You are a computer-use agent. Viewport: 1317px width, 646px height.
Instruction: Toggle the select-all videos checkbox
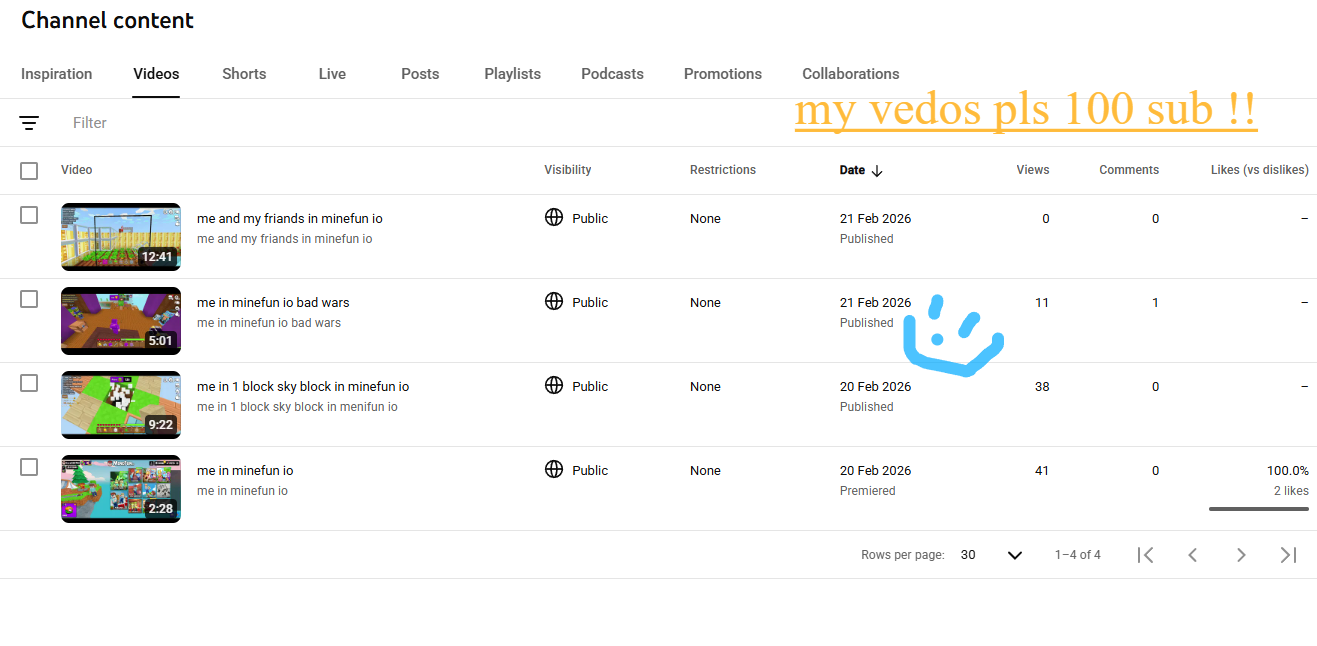(29, 171)
